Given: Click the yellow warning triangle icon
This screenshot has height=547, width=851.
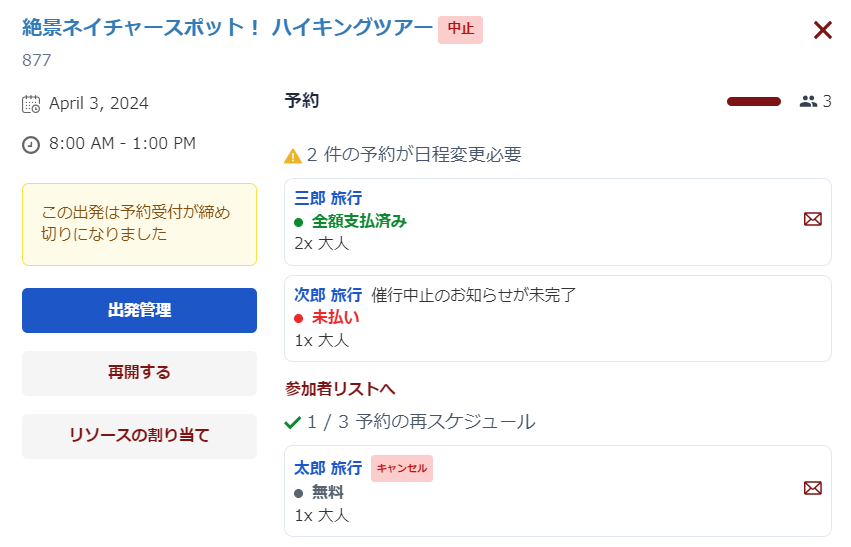Looking at the screenshot, I should [x=293, y=156].
